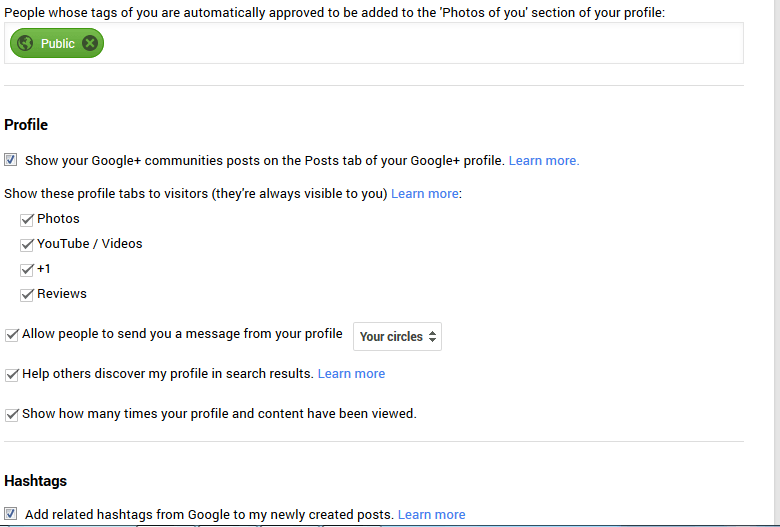The height and width of the screenshot is (527, 780).
Task: Uncheck Add related hashtags from Google checkbox
Action: (10, 514)
